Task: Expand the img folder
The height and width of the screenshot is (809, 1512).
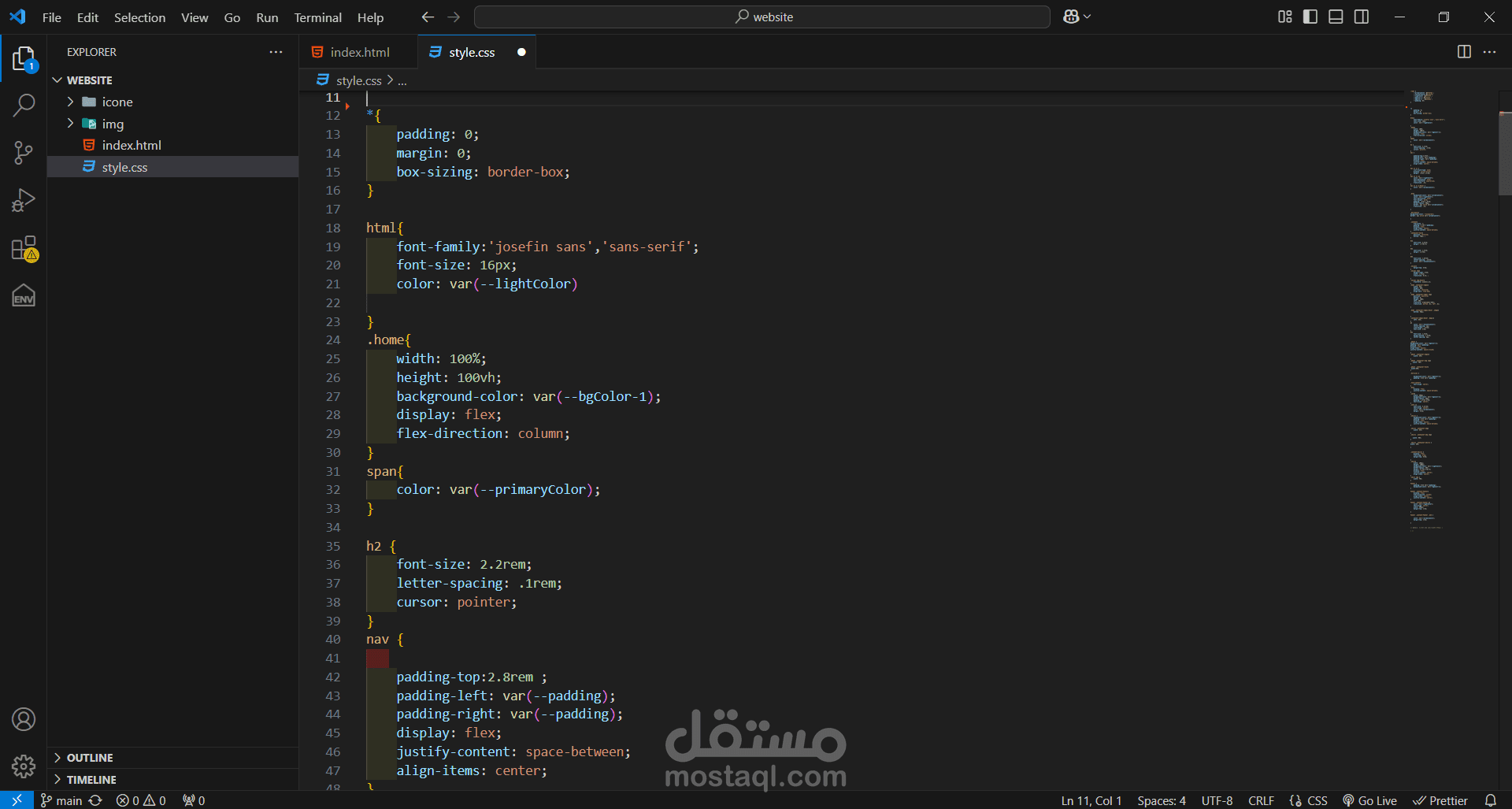Action: [70, 124]
